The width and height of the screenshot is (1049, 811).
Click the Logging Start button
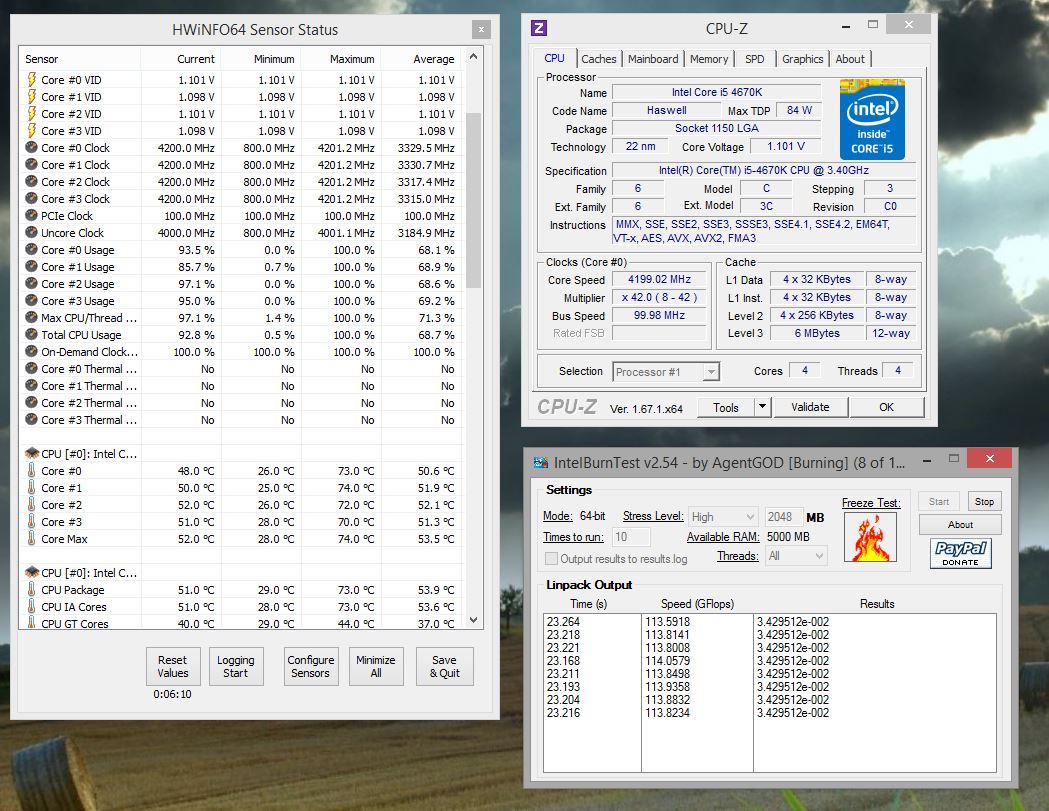[235, 666]
